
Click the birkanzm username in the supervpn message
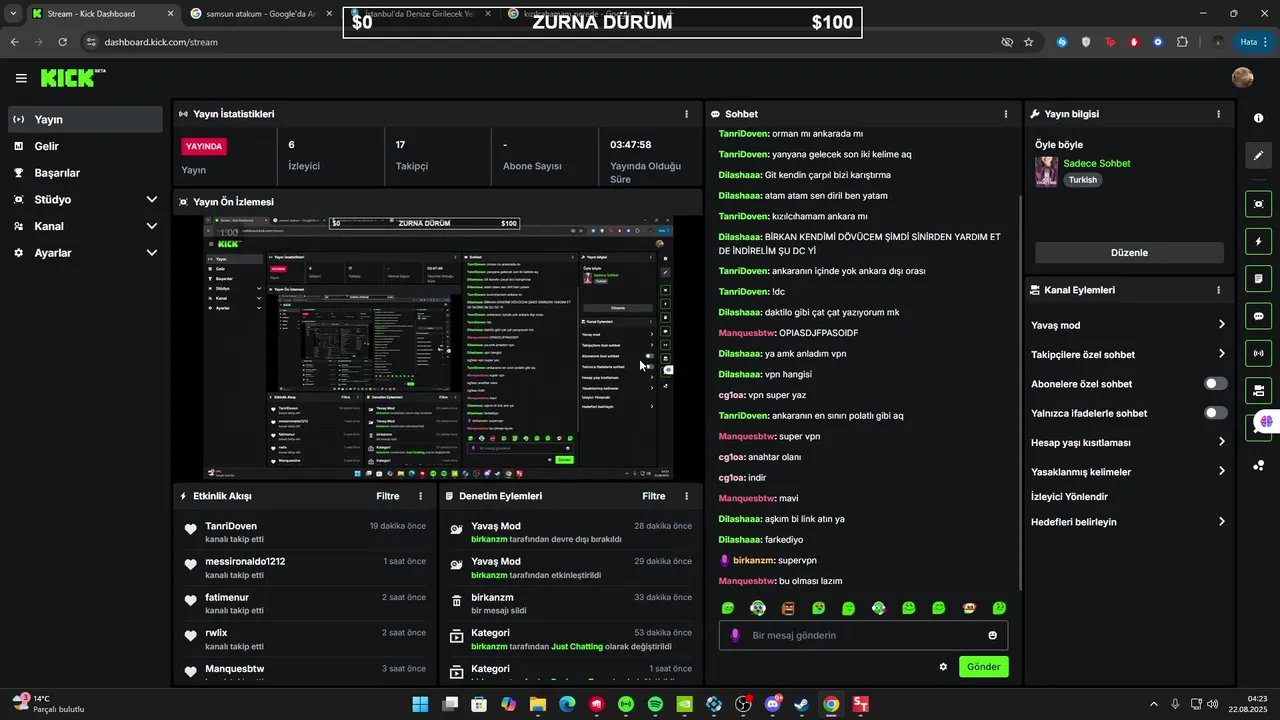point(753,560)
